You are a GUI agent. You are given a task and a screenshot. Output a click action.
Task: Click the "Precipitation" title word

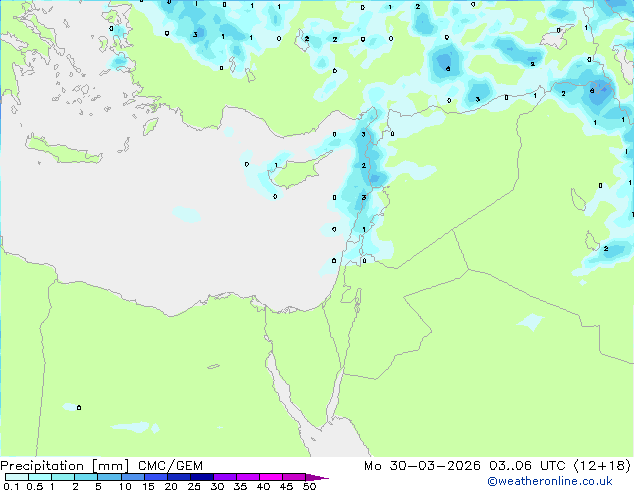coord(42,466)
